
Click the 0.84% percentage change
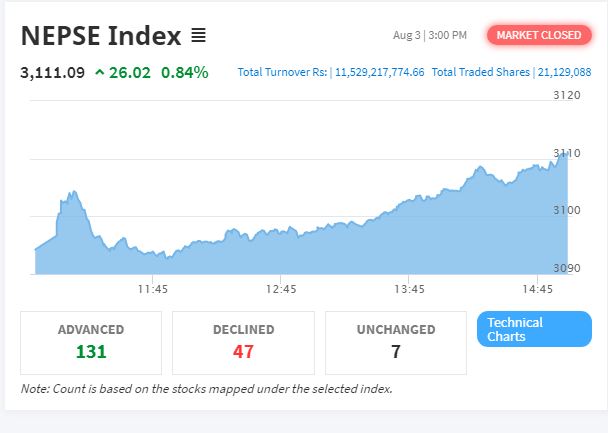pyautogui.click(x=185, y=72)
